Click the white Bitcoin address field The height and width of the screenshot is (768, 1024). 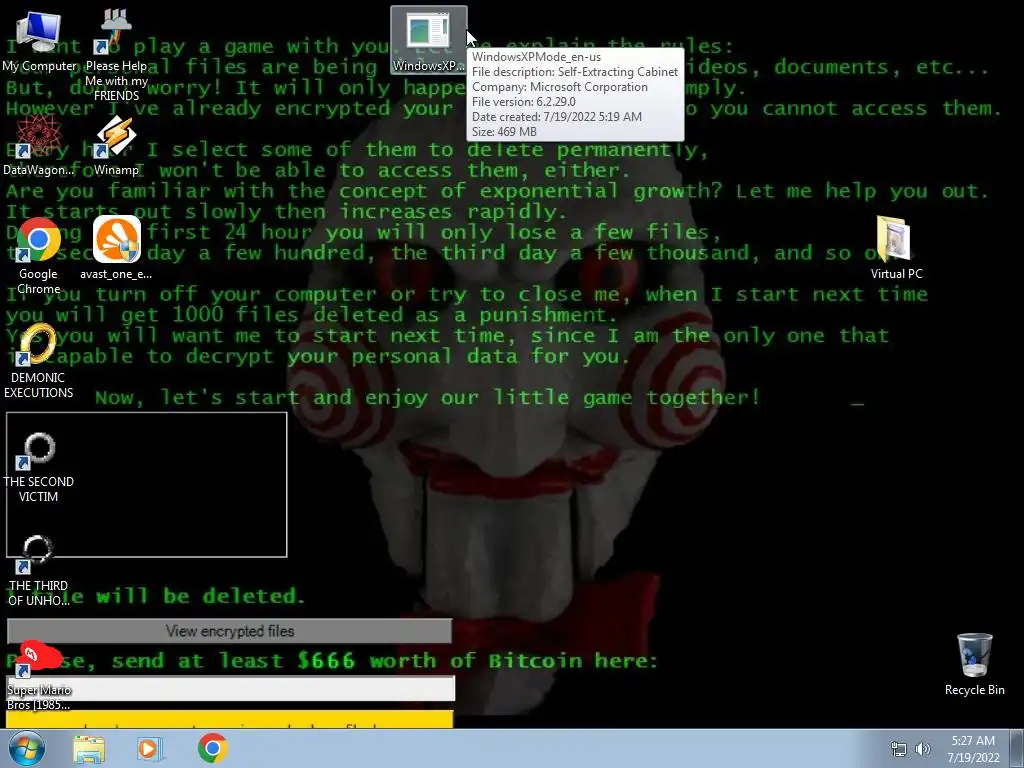click(x=230, y=689)
